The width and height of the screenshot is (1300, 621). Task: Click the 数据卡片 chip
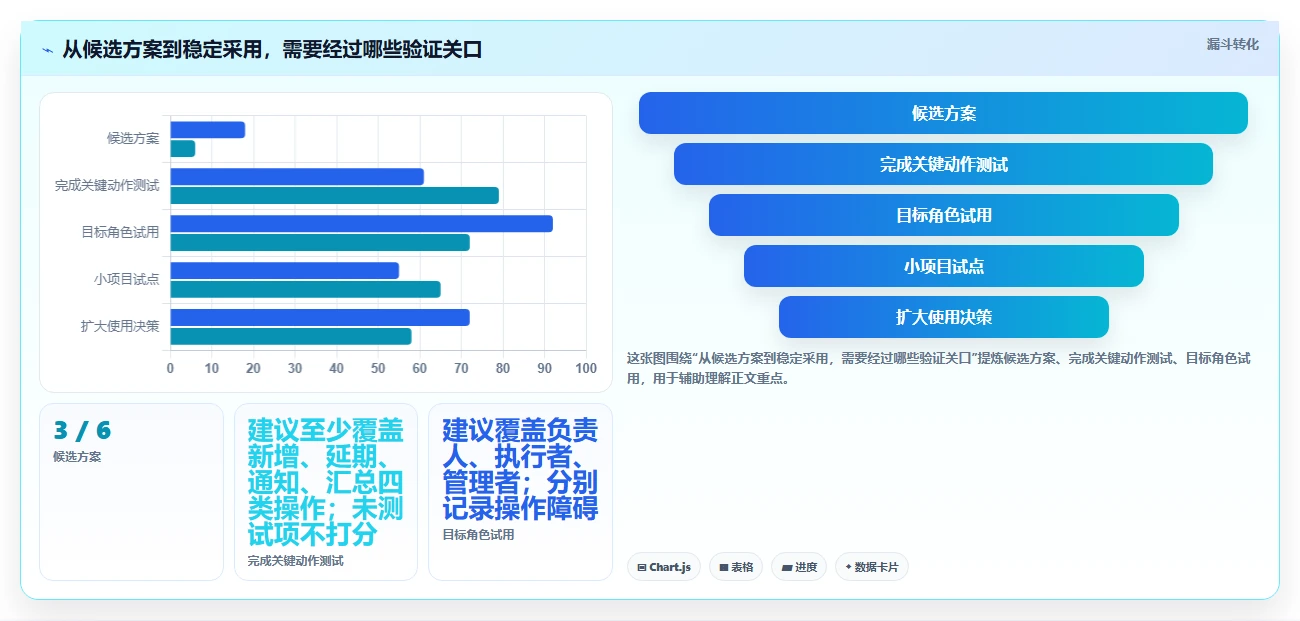(x=872, y=567)
